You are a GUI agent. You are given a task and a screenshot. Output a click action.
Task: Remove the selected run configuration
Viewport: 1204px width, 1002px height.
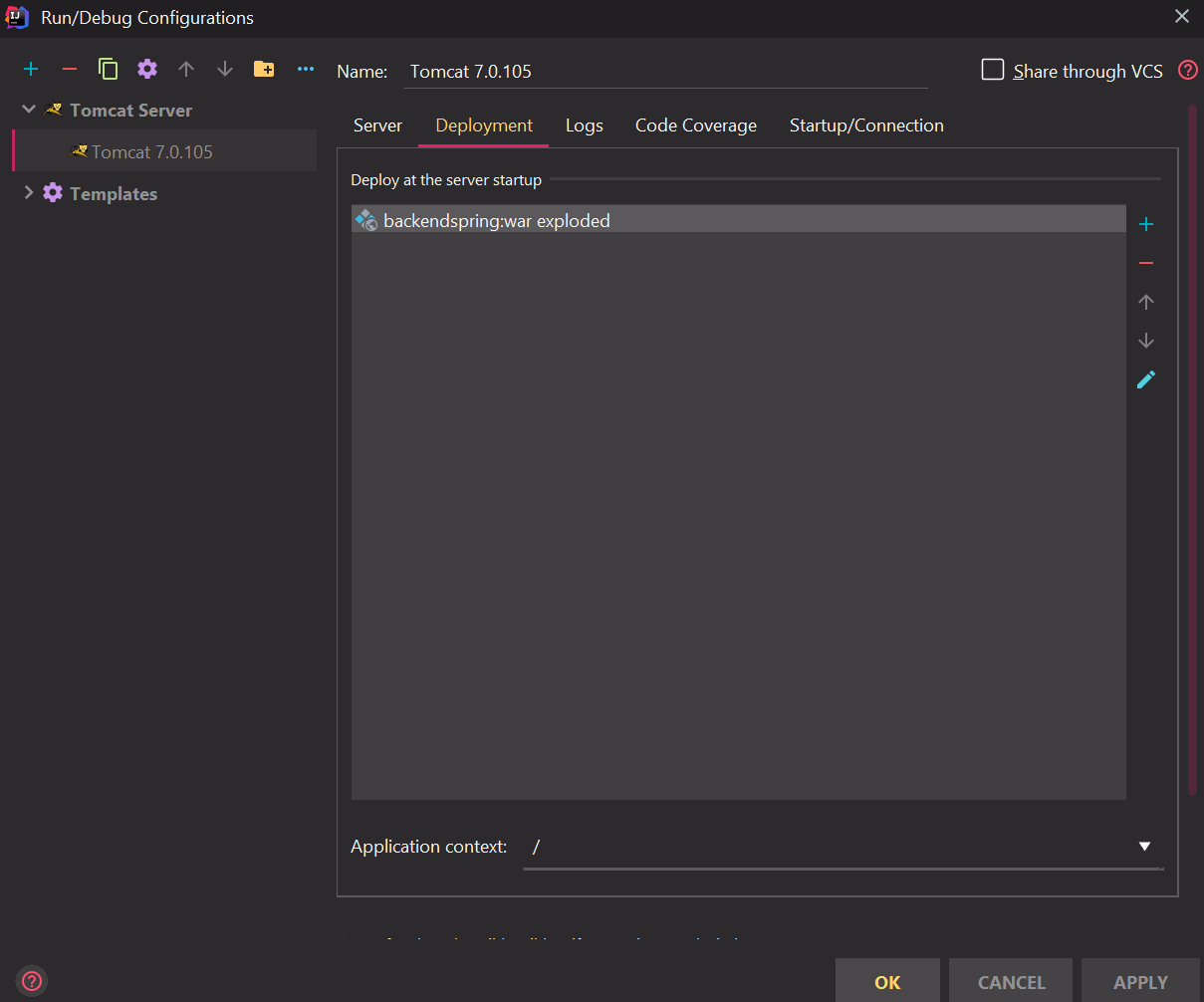click(70, 69)
